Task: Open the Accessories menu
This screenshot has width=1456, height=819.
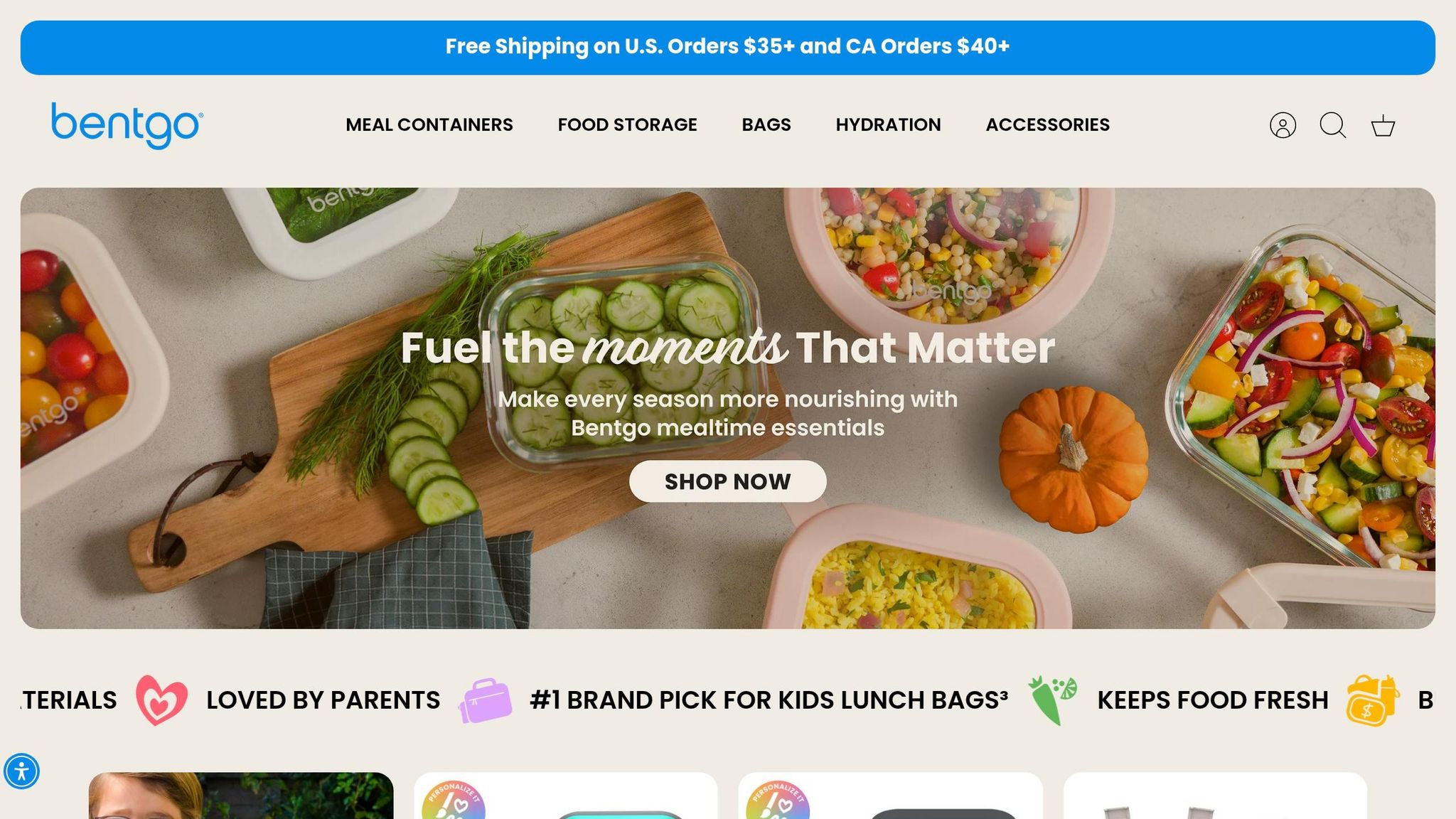Action: (1047, 124)
